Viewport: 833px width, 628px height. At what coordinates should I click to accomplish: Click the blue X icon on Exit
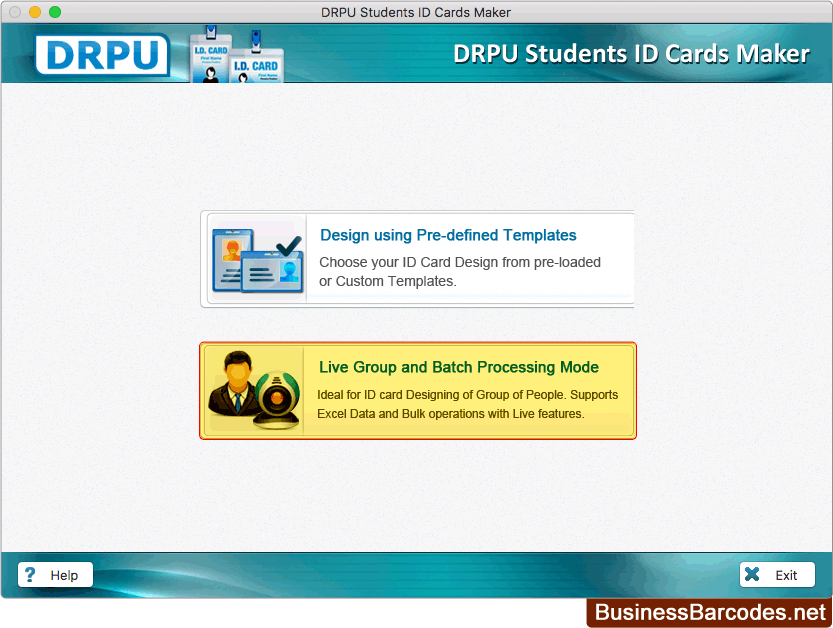(752, 574)
